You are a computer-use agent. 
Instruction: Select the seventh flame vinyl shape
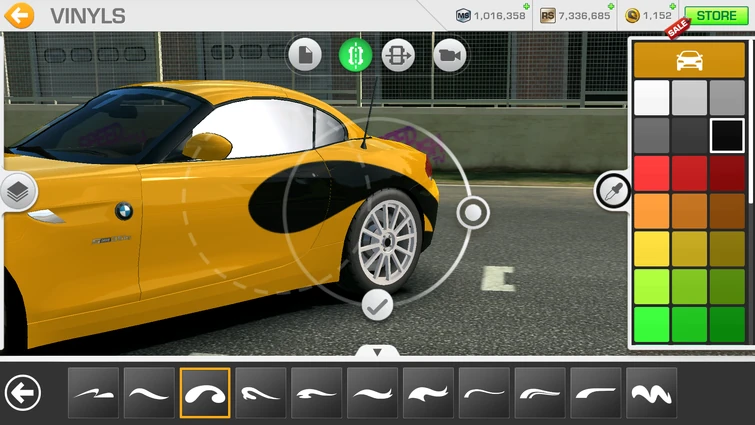[429, 393]
